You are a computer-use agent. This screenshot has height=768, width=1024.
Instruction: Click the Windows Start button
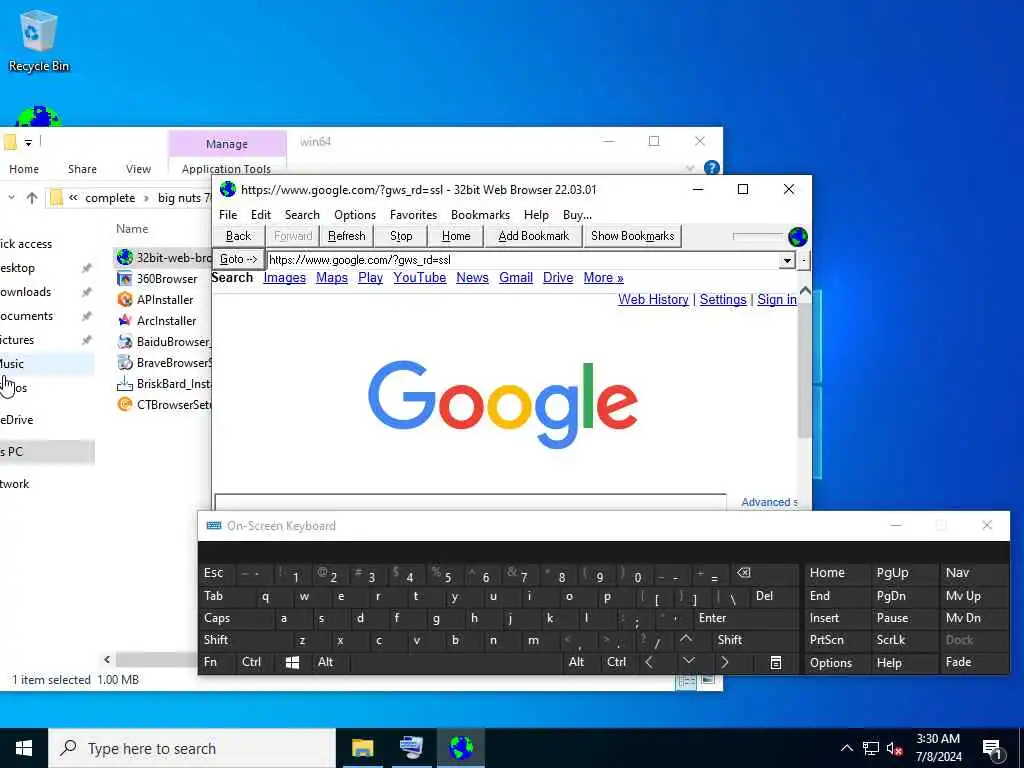click(x=24, y=748)
